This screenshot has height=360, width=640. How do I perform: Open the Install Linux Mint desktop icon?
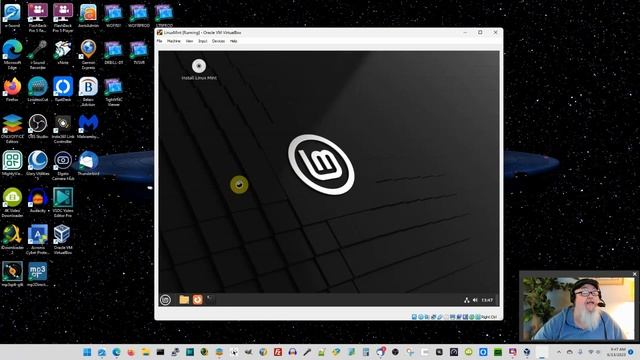coord(199,69)
